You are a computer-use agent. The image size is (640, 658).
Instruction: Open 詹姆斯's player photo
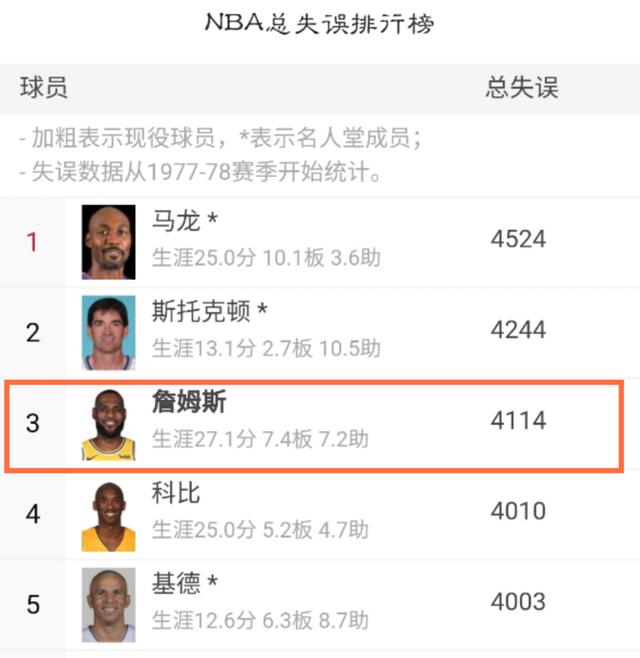click(108, 424)
